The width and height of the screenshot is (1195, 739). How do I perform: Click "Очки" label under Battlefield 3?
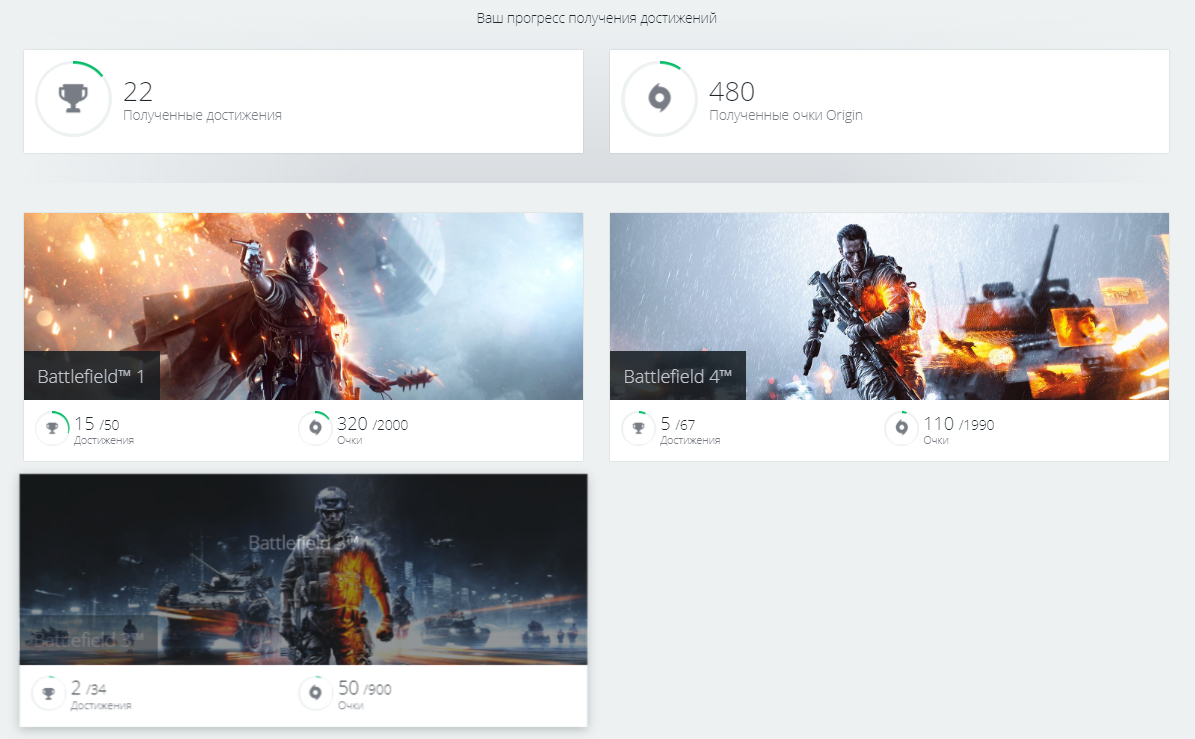coord(351,705)
